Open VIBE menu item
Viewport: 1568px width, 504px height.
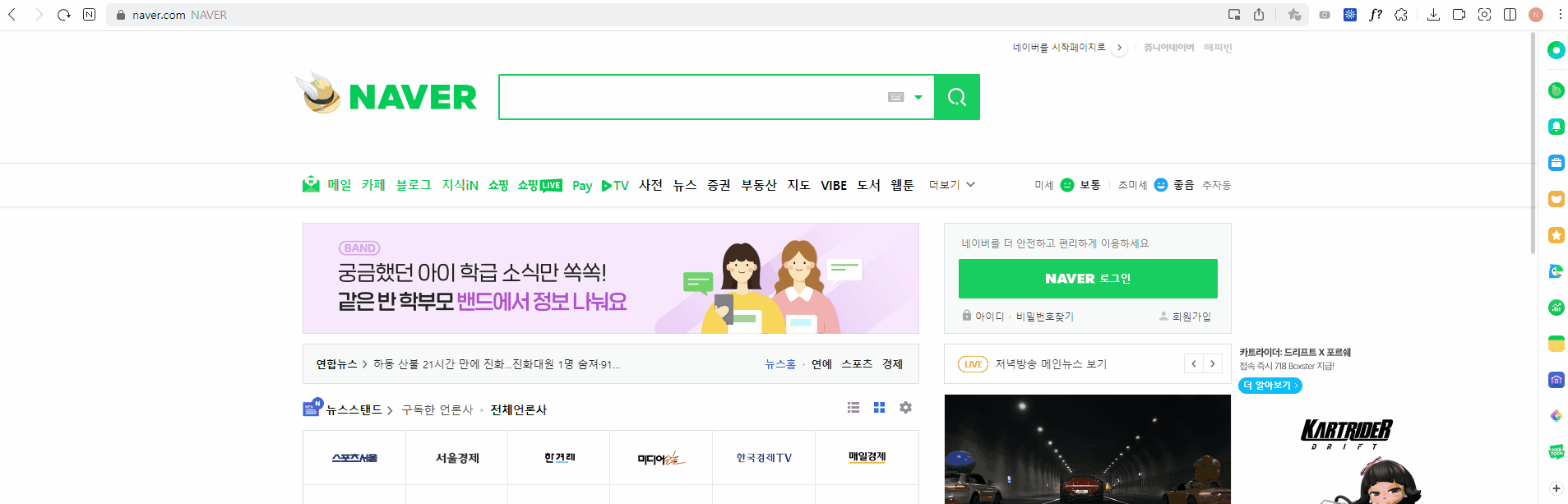(834, 185)
